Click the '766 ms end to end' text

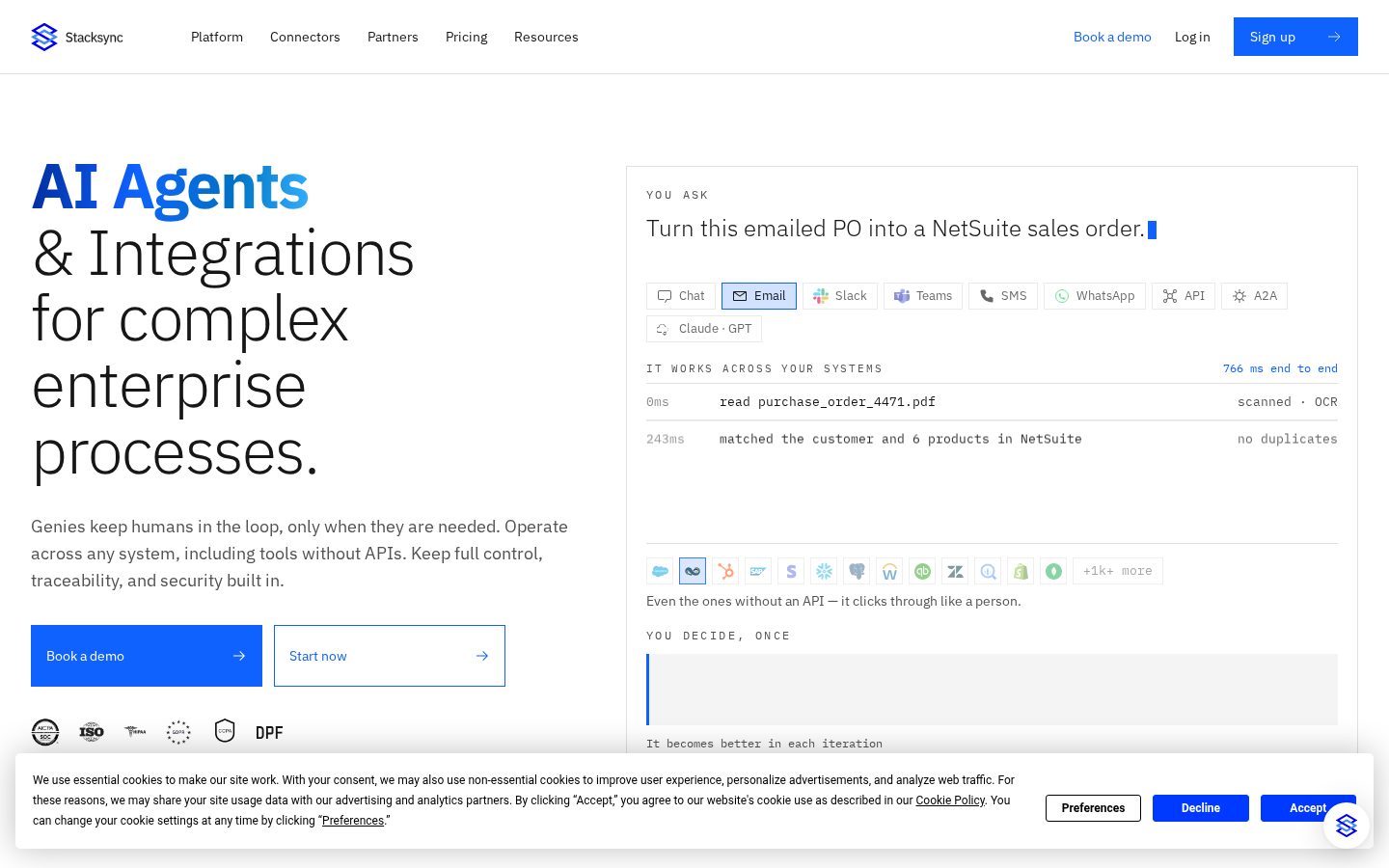click(1280, 368)
